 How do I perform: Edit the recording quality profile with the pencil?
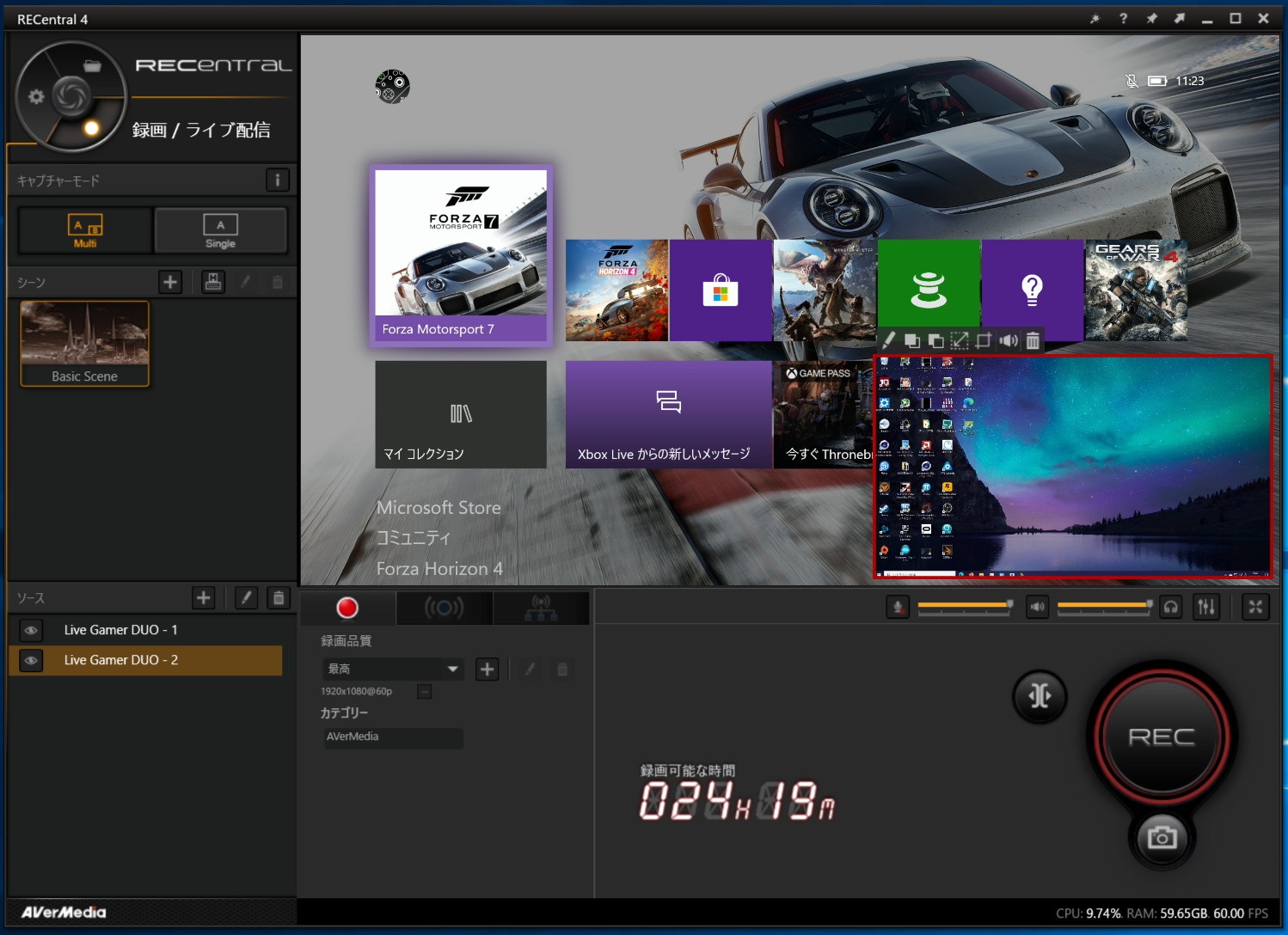tap(531, 669)
